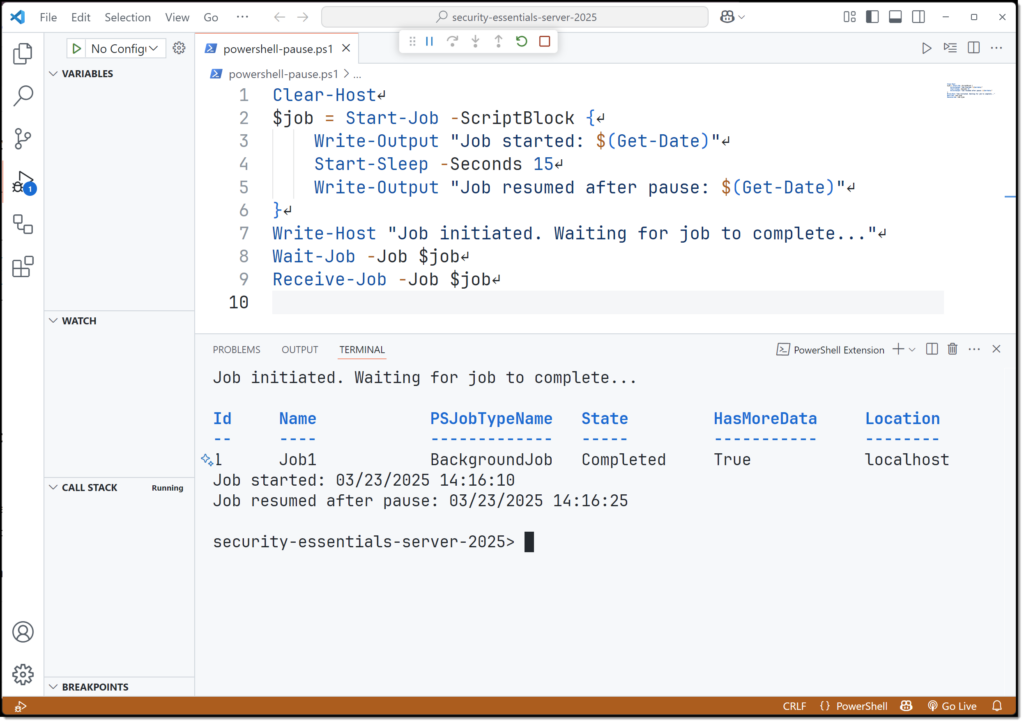Open the No Configurations debug dropdown
The width and height of the screenshot is (1024, 723).
(124, 48)
